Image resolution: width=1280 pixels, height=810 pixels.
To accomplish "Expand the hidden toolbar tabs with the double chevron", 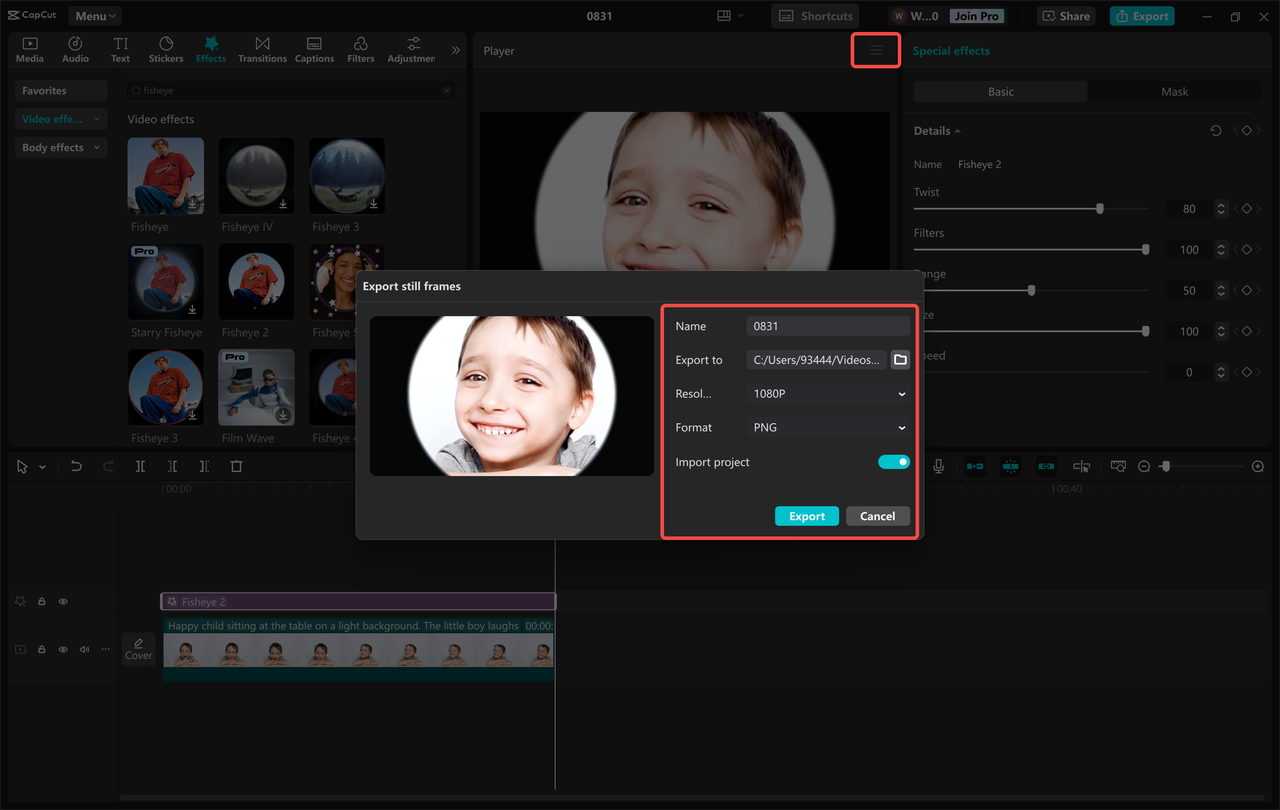I will (x=456, y=50).
